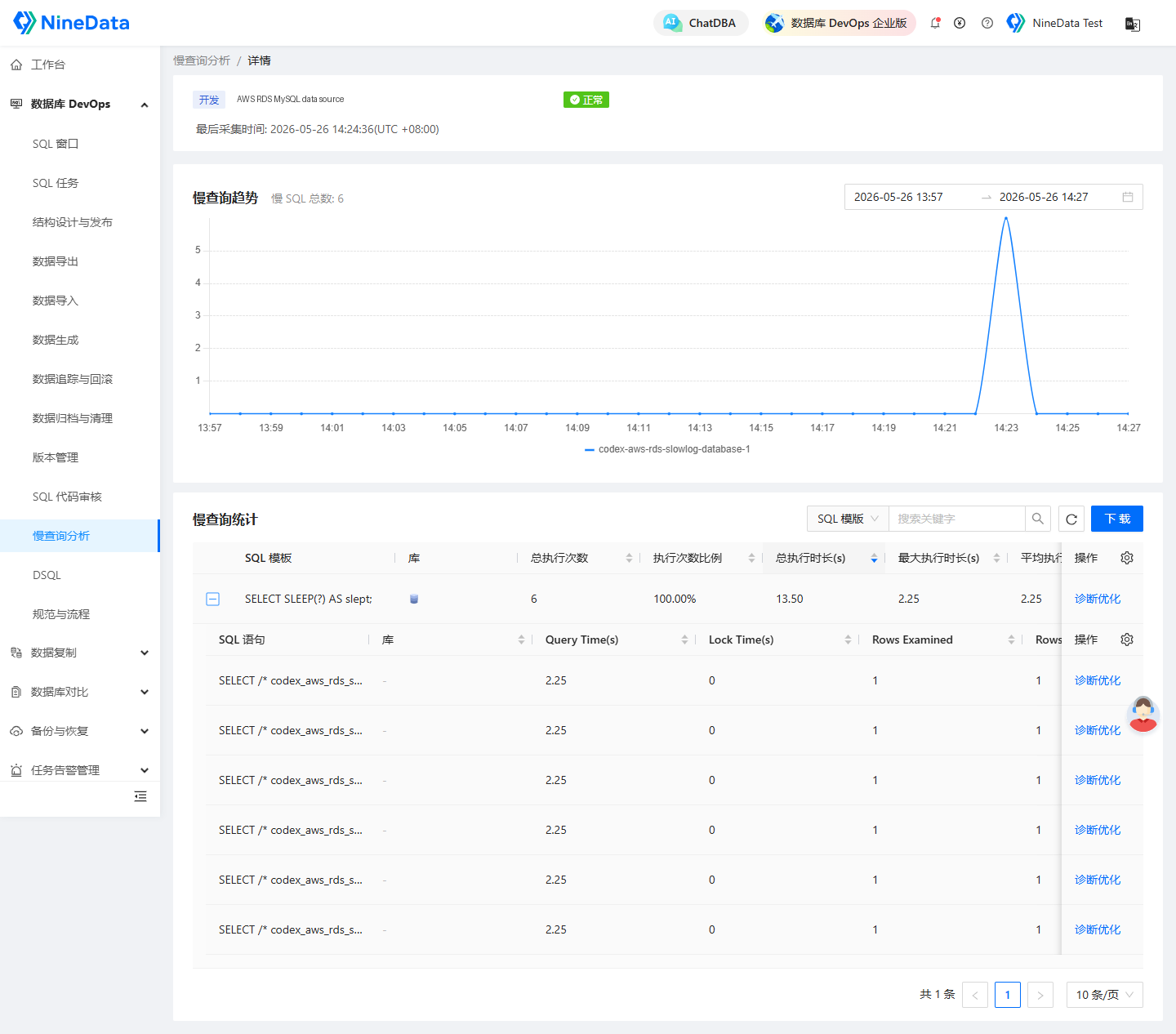Viewport: 1176px width, 1034px height.
Task: Open column settings gear in main table header
Action: click(x=1127, y=558)
